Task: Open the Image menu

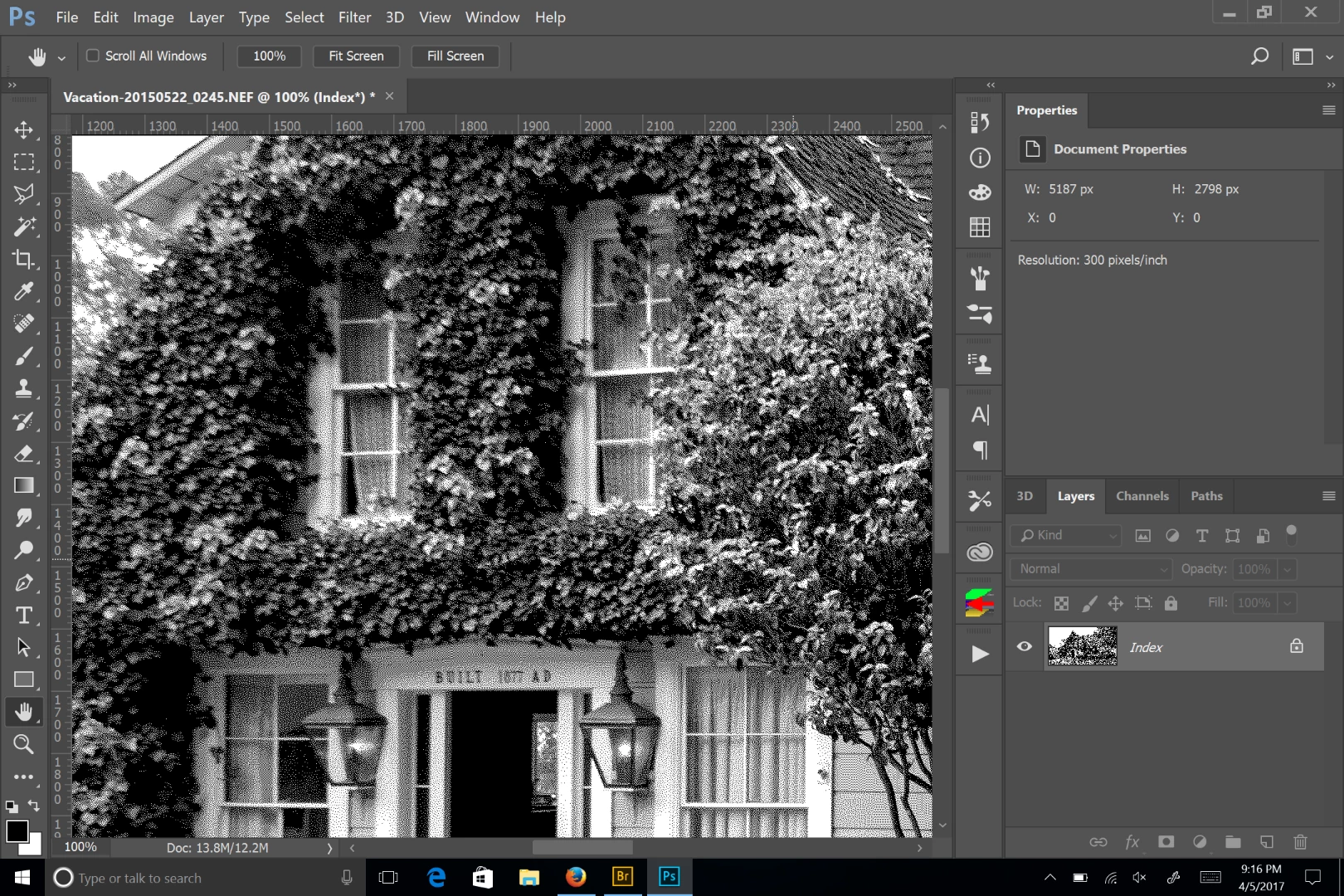Action: [x=153, y=17]
